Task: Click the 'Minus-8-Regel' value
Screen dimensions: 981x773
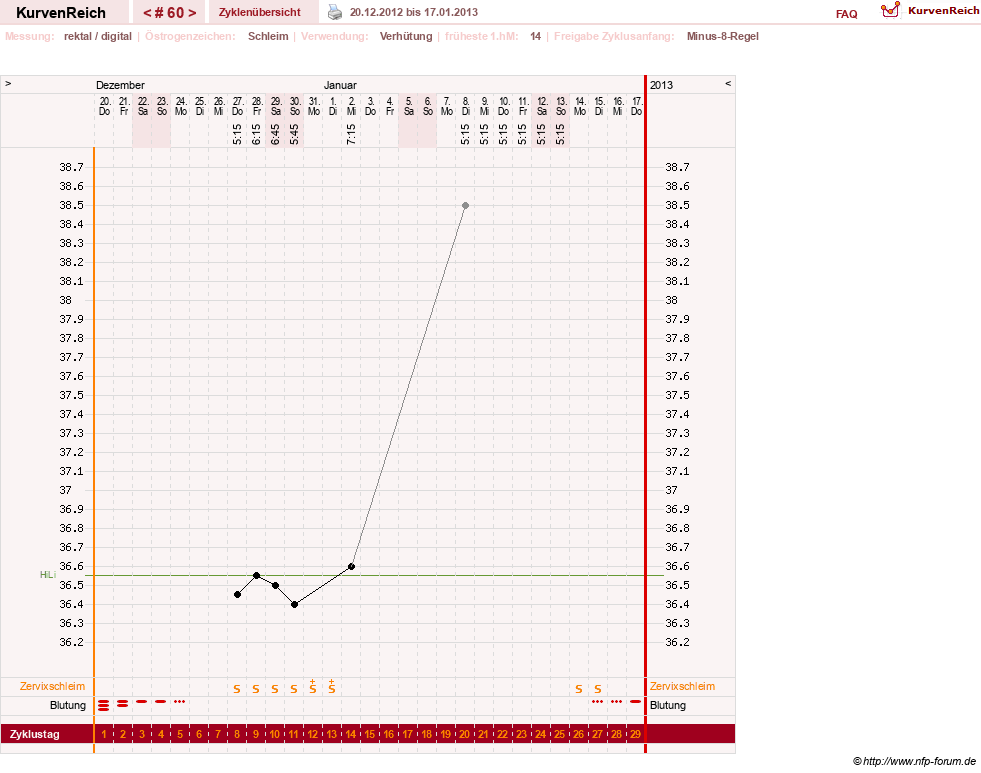Action: click(x=723, y=36)
